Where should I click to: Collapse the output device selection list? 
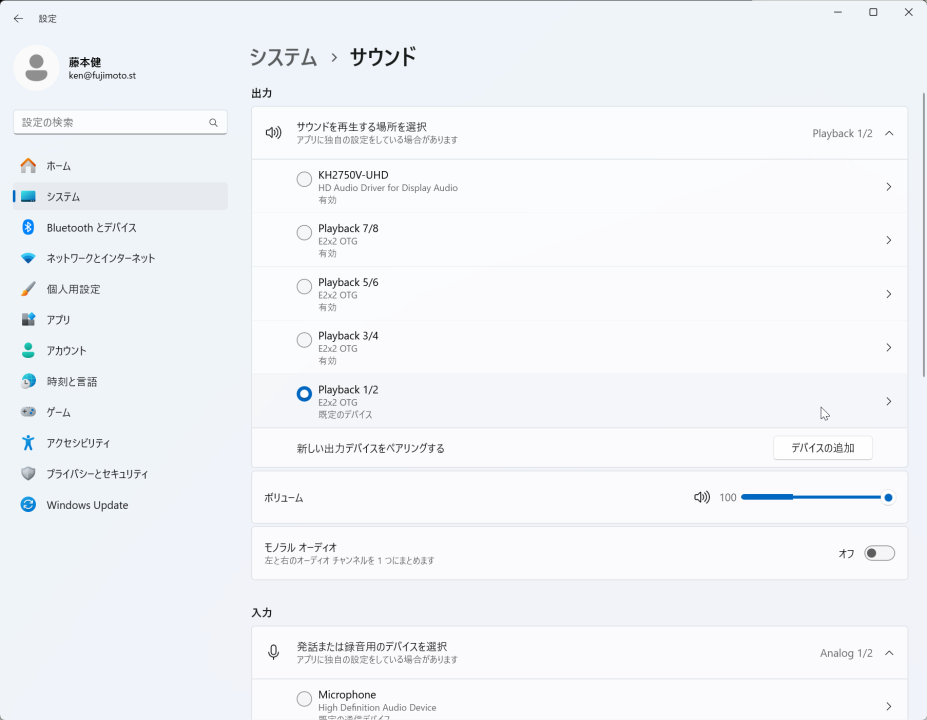[x=888, y=132]
